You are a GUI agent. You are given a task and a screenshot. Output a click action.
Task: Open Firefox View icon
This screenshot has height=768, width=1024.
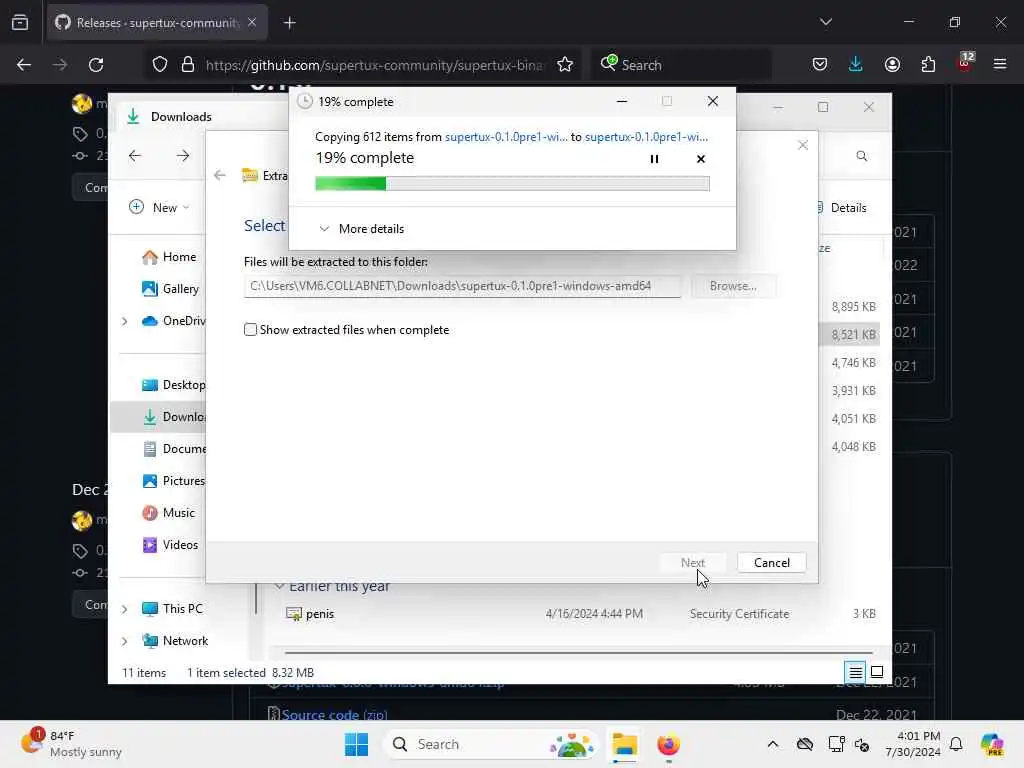(20, 23)
